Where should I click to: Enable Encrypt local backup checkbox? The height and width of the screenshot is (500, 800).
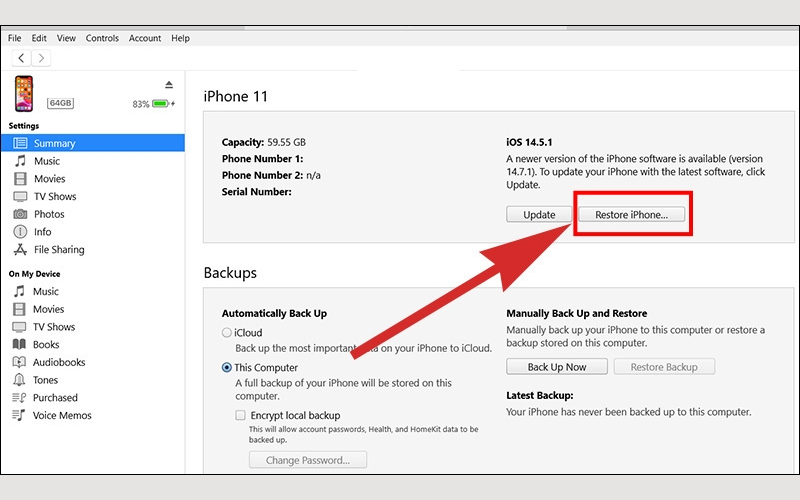tap(240, 415)
